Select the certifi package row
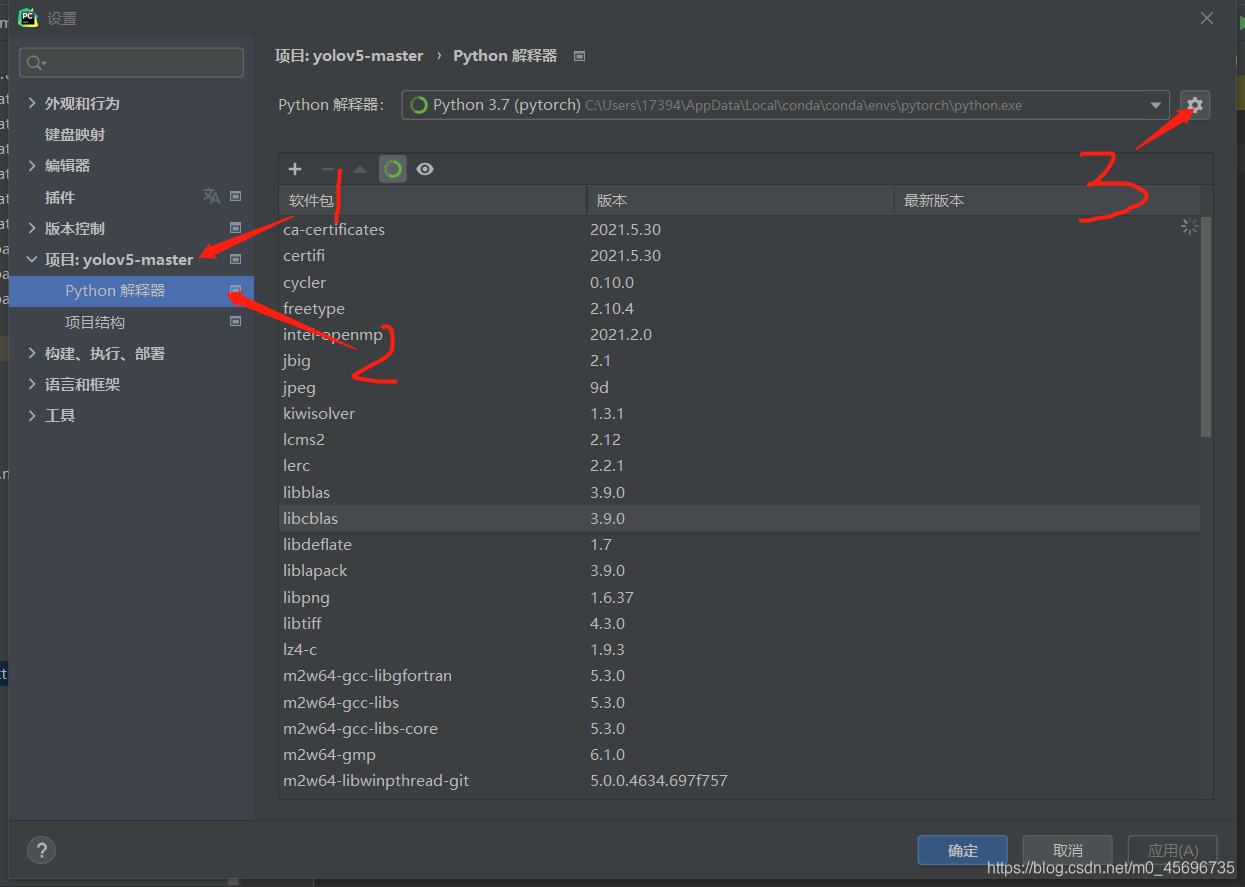This screenshot has height=887, width=1245. (739, 256)
